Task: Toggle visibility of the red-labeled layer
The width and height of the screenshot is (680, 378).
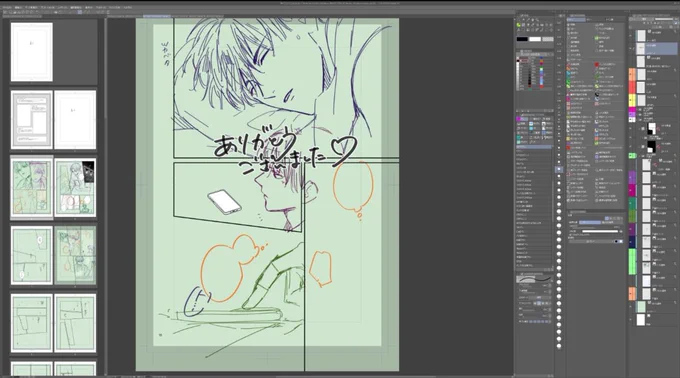Action: pos(632,87)
